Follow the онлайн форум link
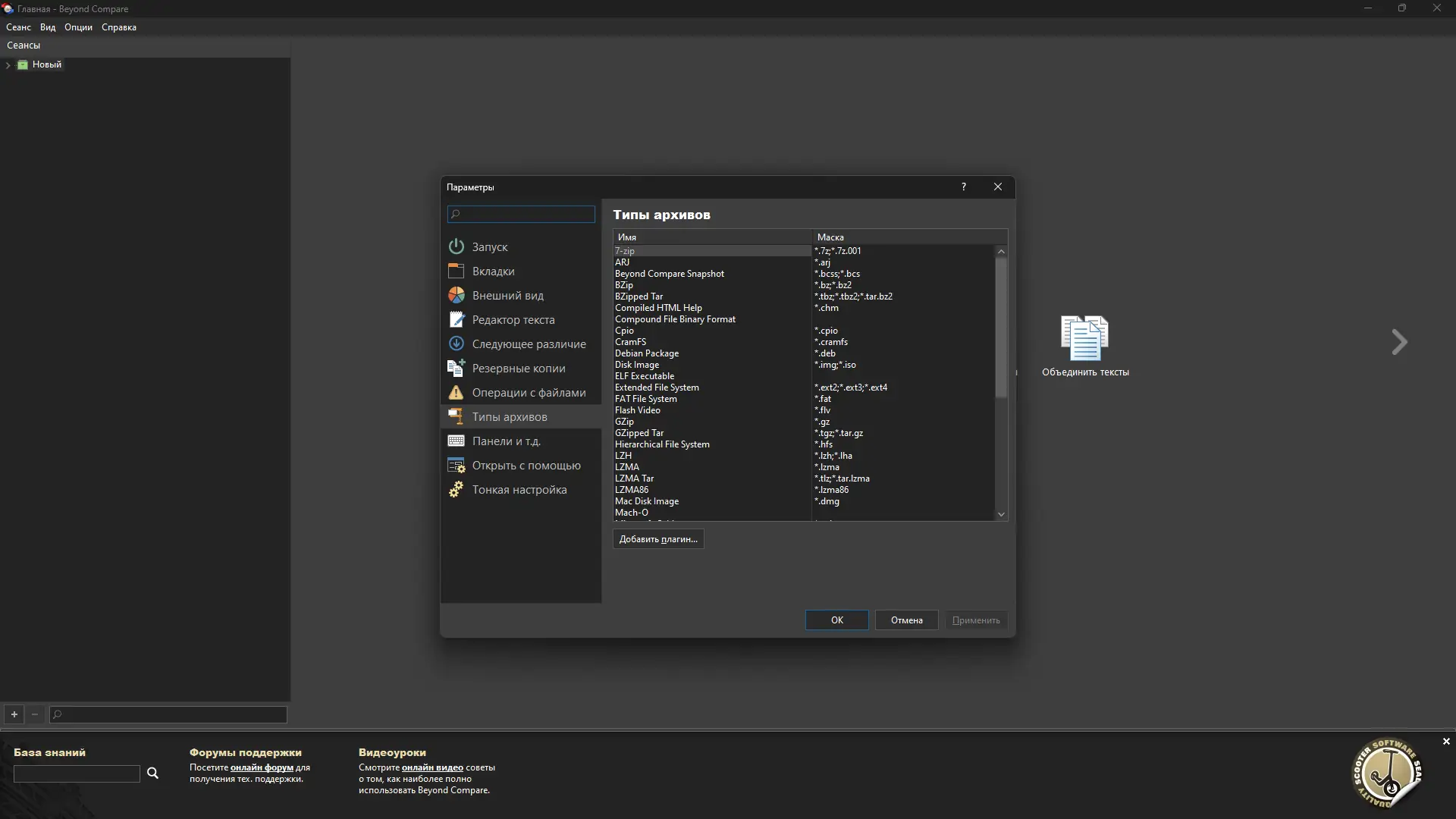 [x=262, y=767]
